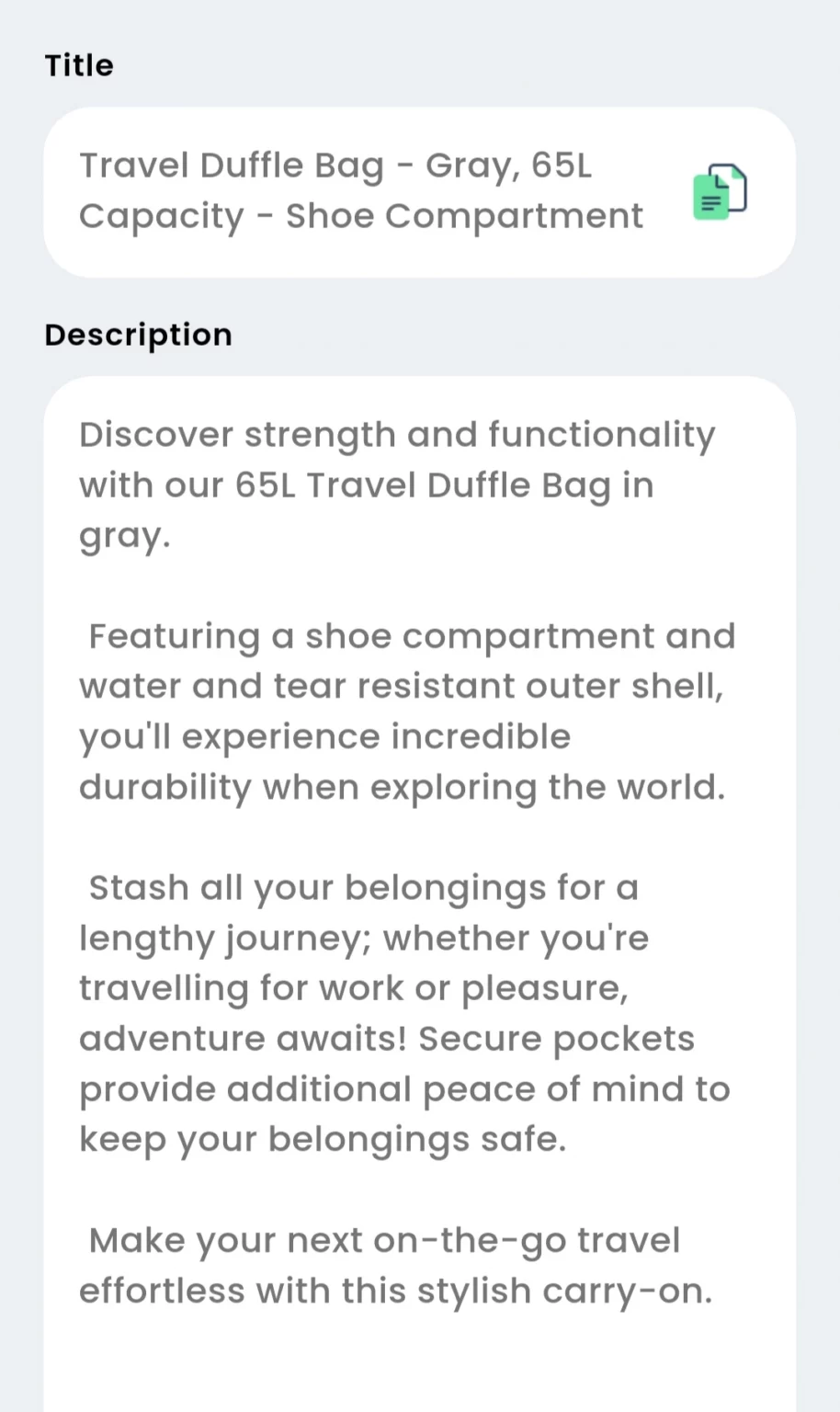The height and width of the screenshot is (1412, 840).
Task: Click the line "you'll experience incredible"
Action: 324,737
